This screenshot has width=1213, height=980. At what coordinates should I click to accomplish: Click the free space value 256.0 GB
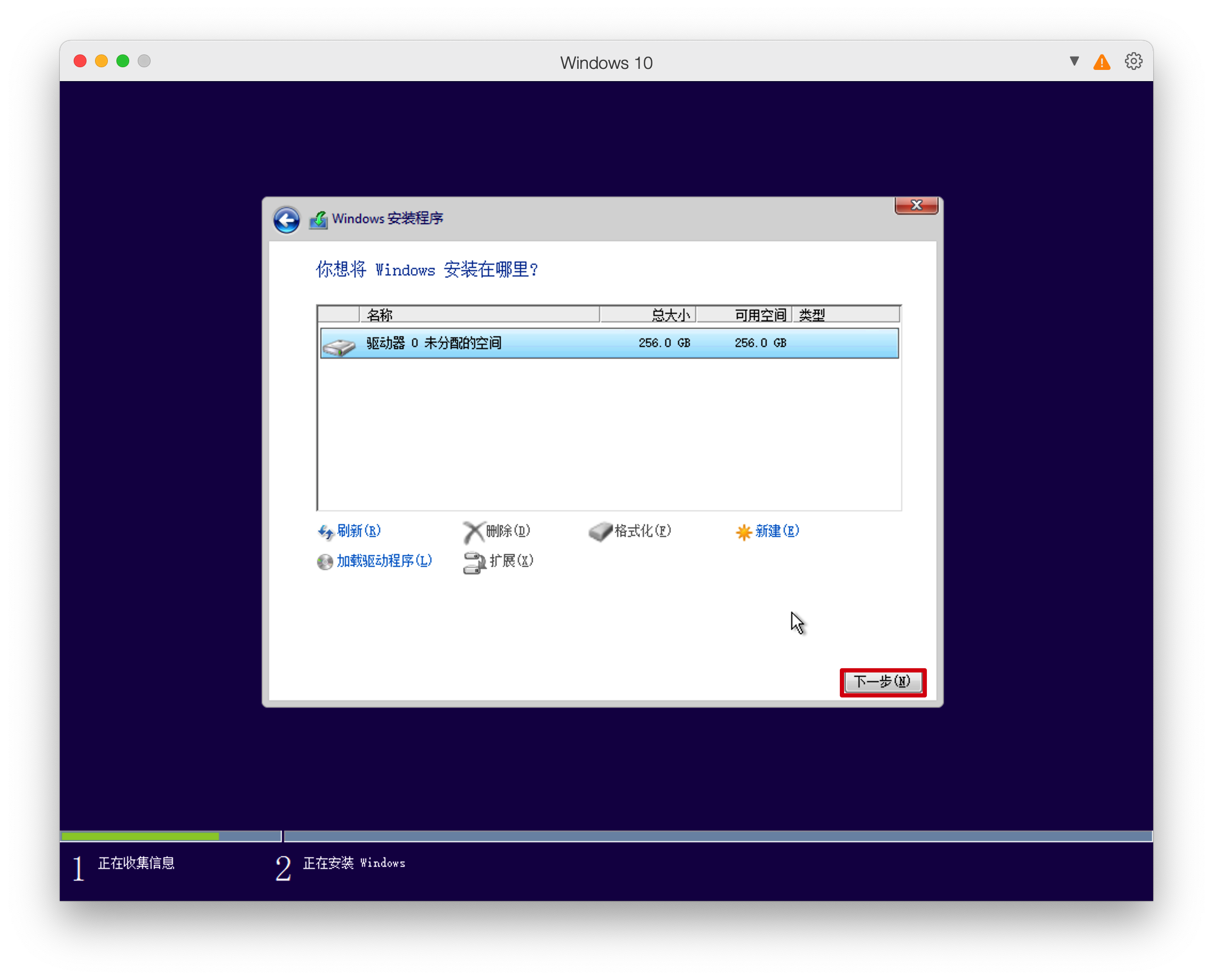pyautogui.click(x=760, y=343)
